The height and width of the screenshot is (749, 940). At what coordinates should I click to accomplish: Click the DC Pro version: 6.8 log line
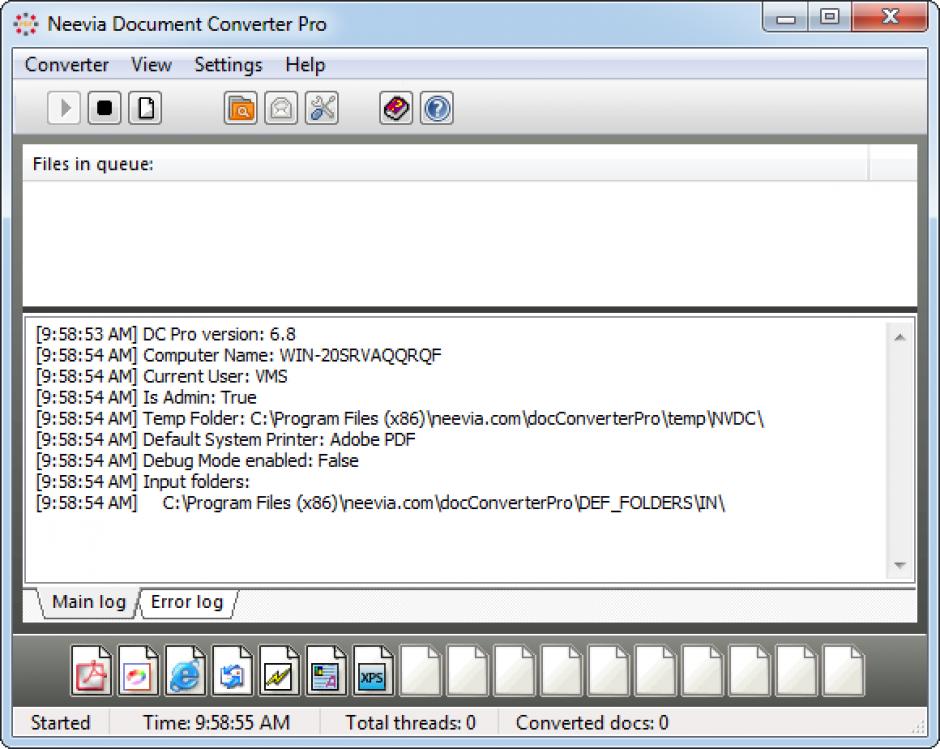tap(165, 334)
